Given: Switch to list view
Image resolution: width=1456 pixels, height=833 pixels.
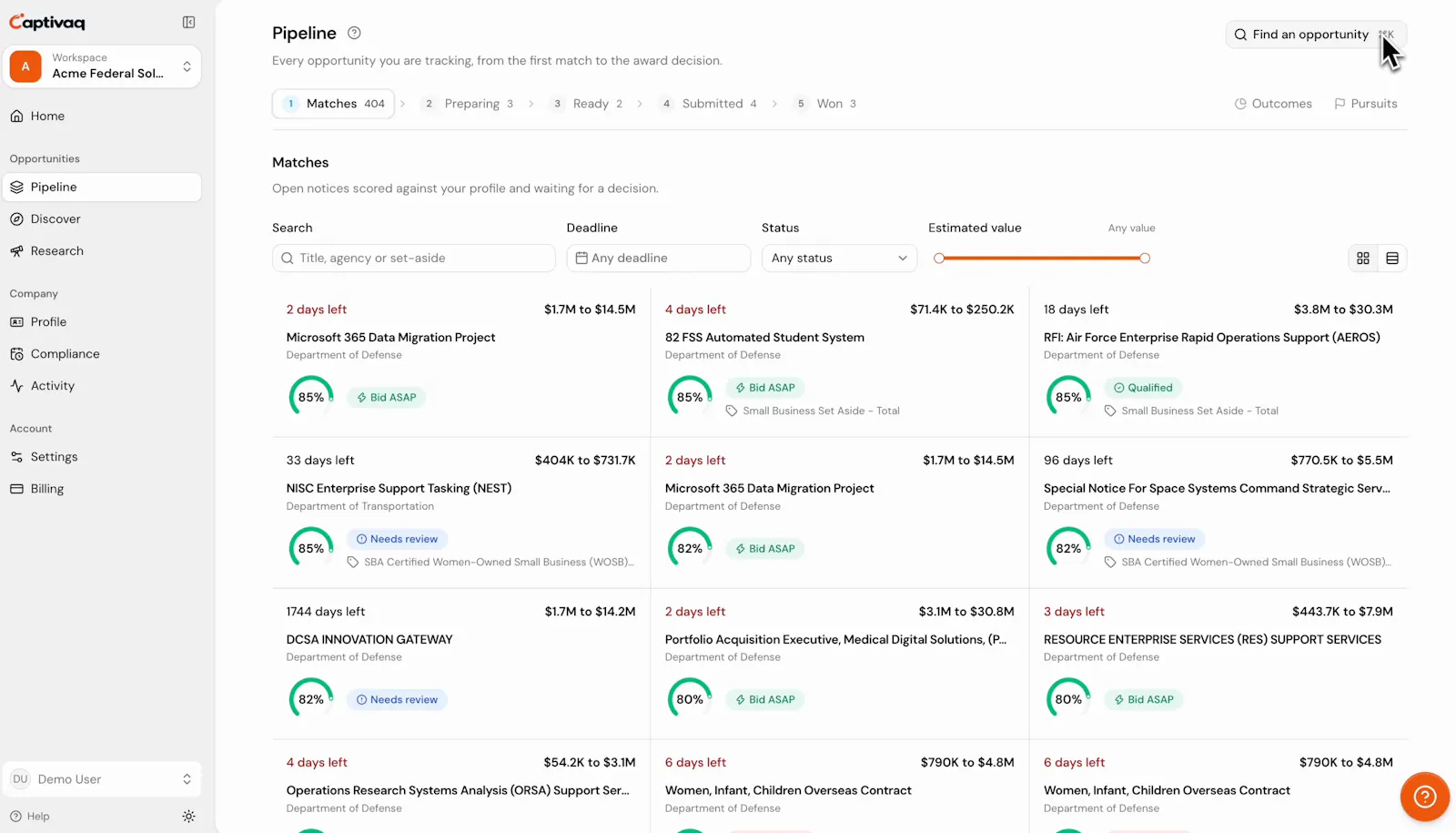Looking at the screenshot, I should [1392, 259].
